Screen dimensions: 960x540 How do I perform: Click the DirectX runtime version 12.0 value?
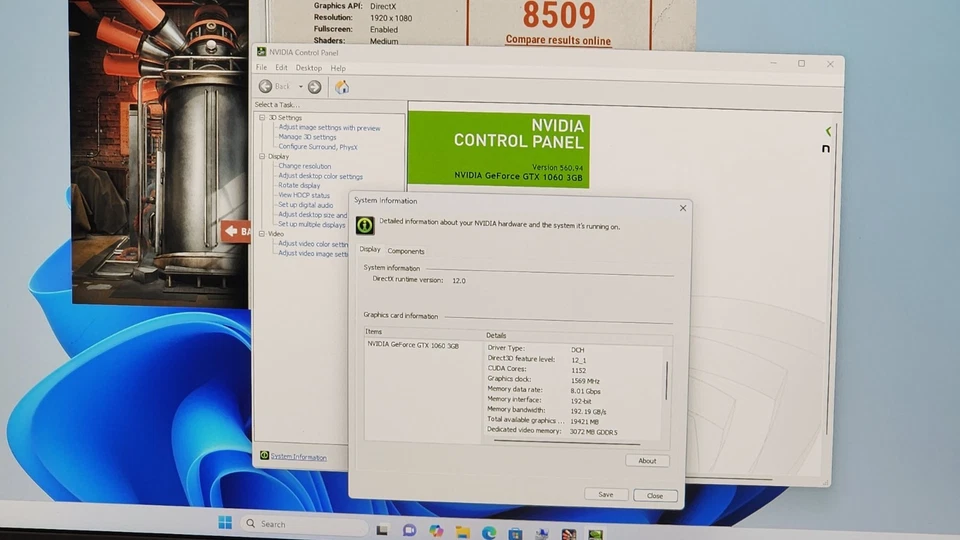pyautogui.click(x=459, y=280)
